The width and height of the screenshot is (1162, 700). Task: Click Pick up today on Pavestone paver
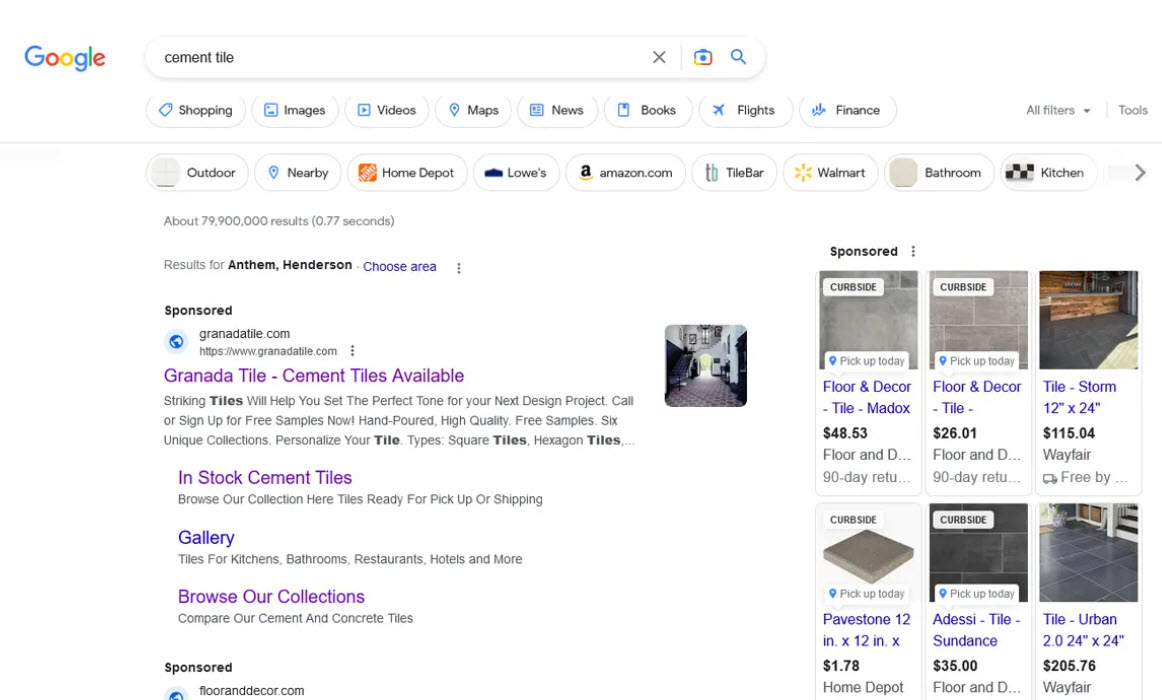pos(866,593)
